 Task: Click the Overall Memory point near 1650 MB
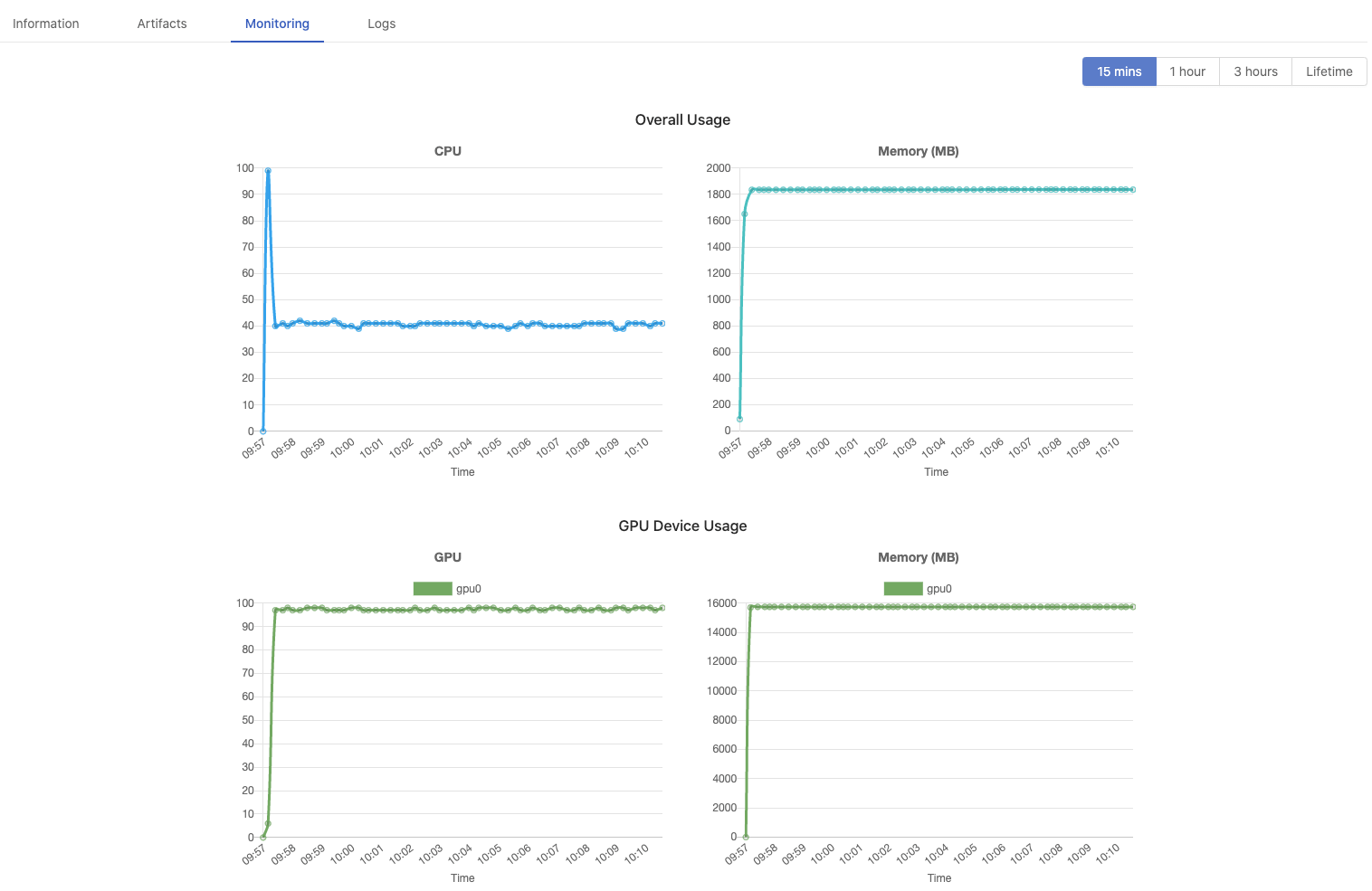745,214
